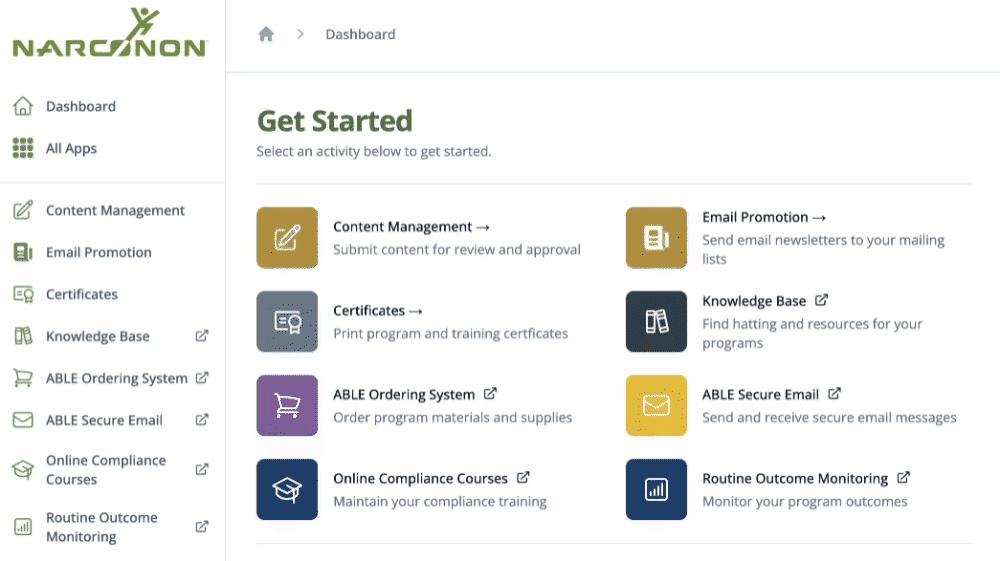Click 'Submit content for review and approval' description

point(457,250)
